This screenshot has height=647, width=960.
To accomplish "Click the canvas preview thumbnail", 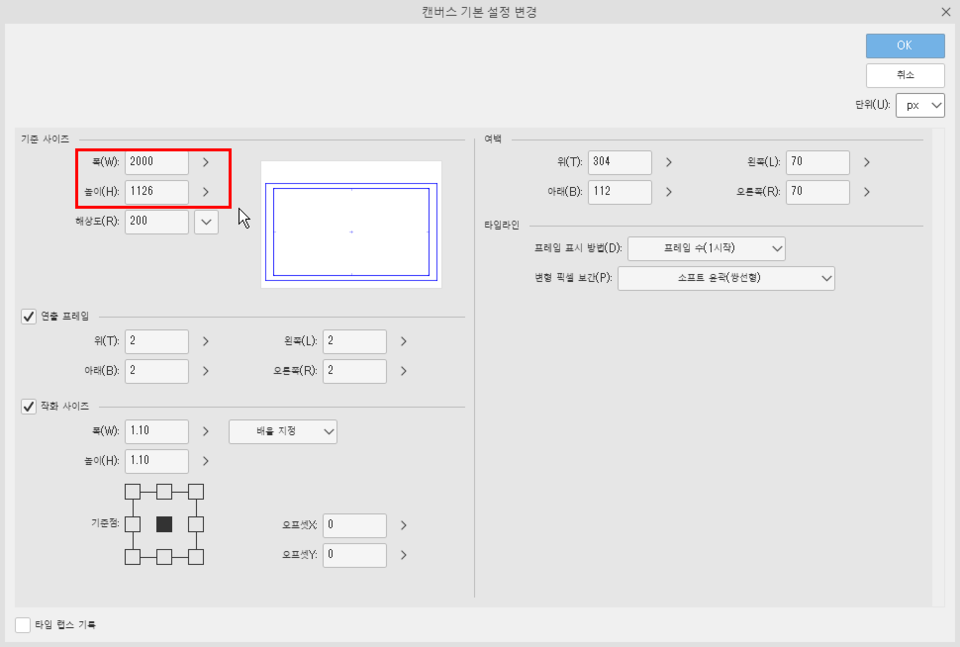I will (351, 225).
